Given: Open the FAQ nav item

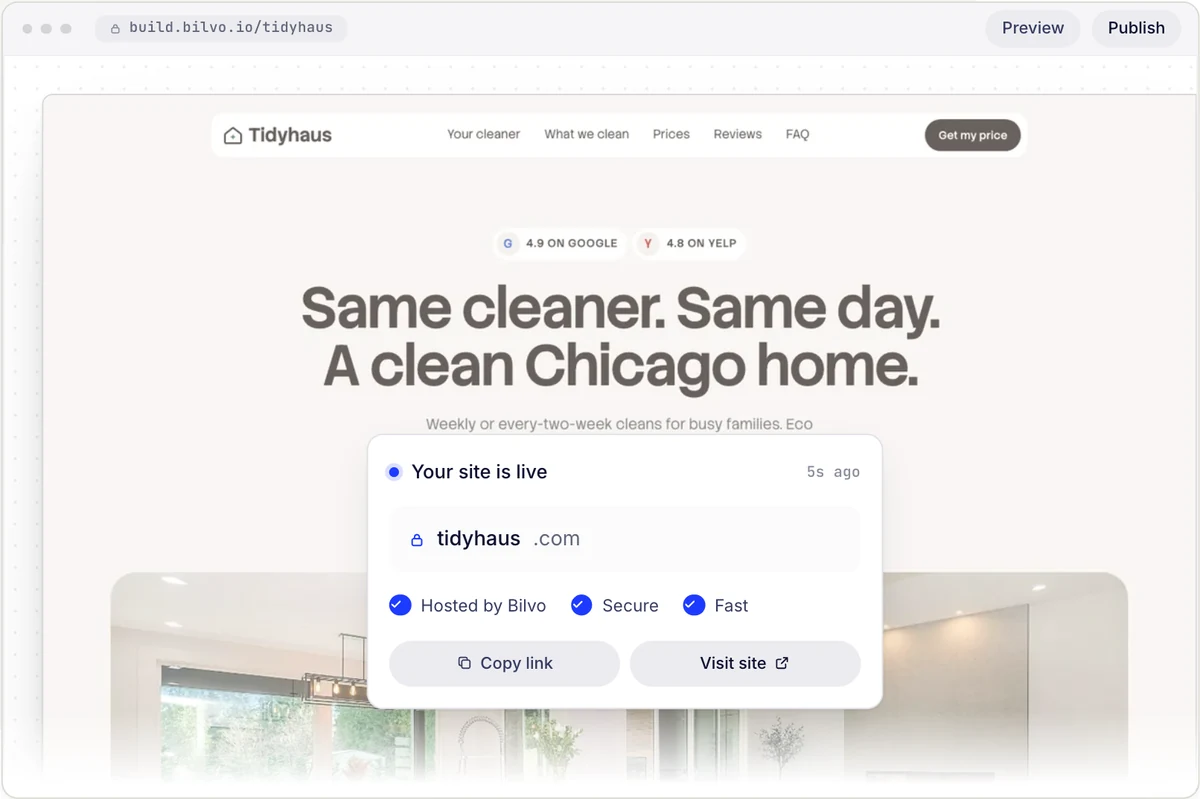Looking at the screenshot, I should (x=798, y=134).
